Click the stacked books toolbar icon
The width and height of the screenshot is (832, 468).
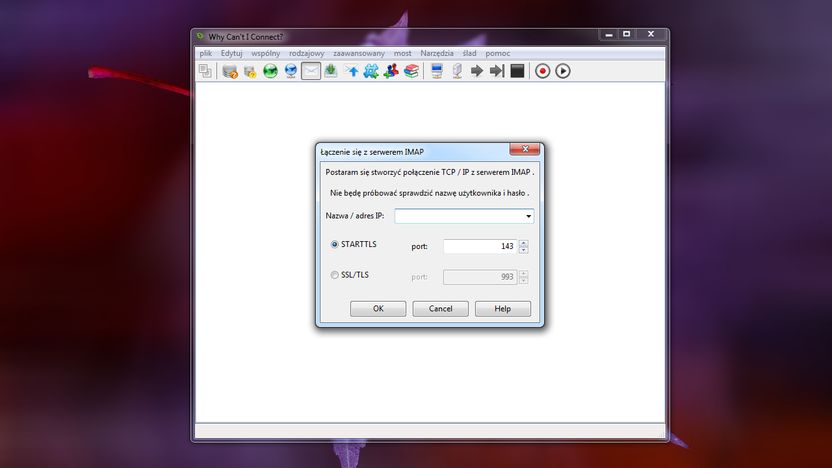[411, 71]
